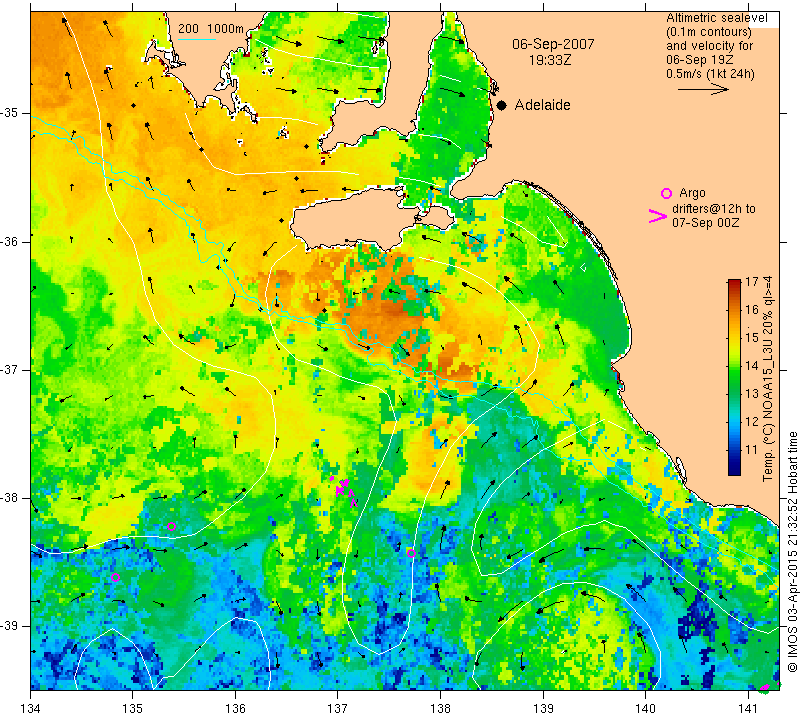Click '07-Sep 00Z' legend text
This screenshot has width=800, height=720.
tap(706, 222)
